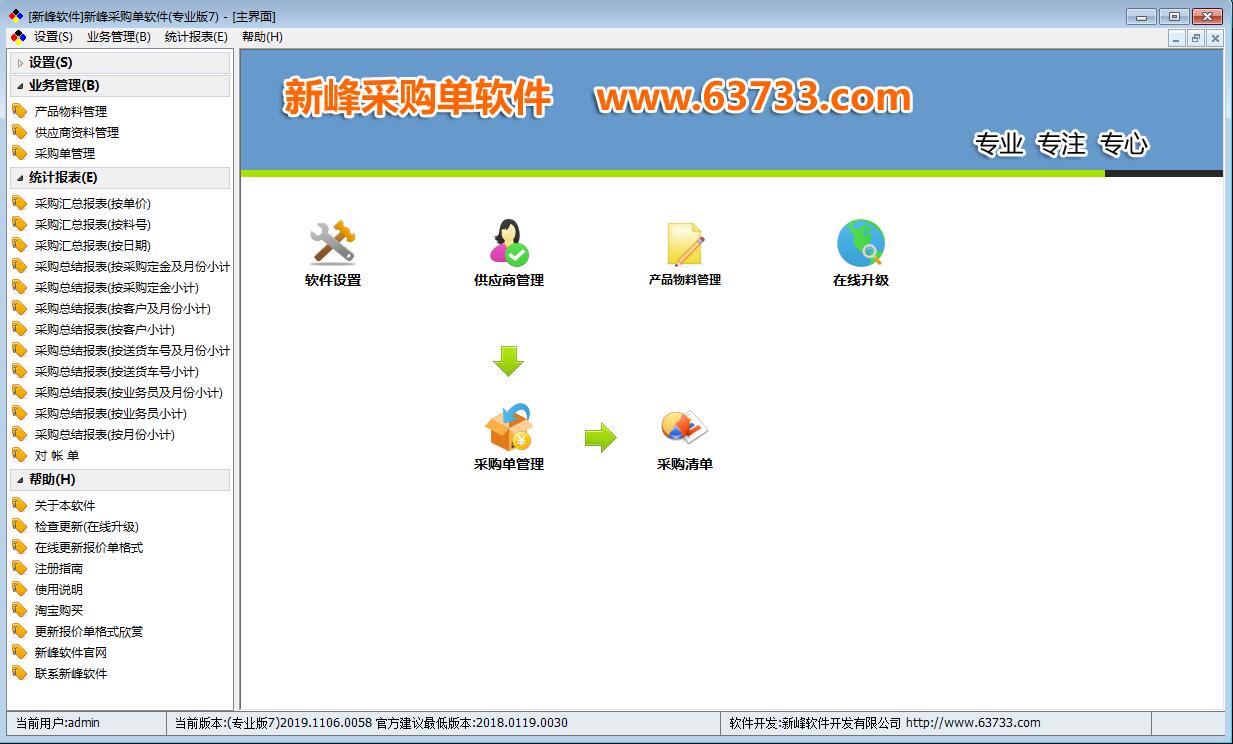Open the 统计报表(E) menu in menu bar
This screenshot has width=1233, height=744.
196,37
